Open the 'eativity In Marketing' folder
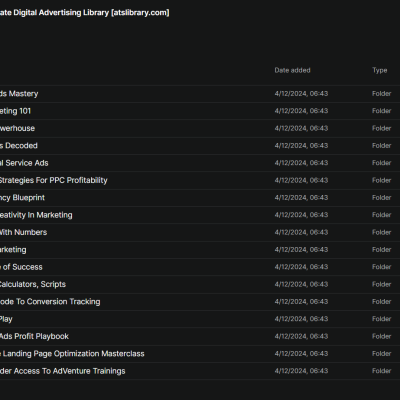Viewport: 400px width, 400px height. coord(36,215)
